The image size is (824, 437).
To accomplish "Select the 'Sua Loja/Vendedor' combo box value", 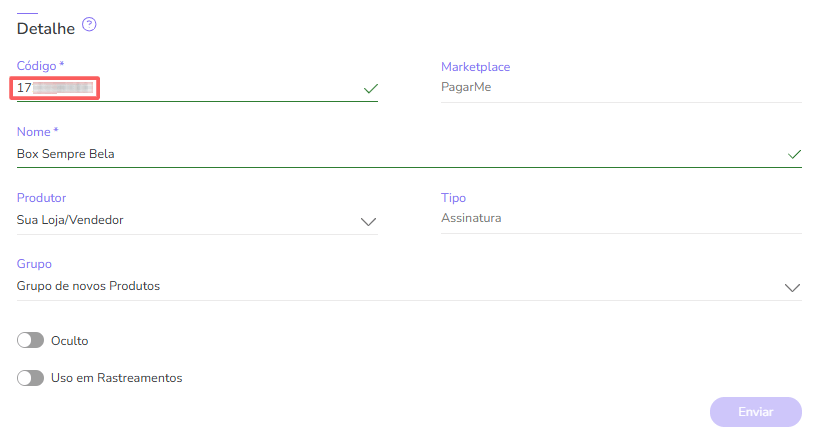I will tap(70, 220).
